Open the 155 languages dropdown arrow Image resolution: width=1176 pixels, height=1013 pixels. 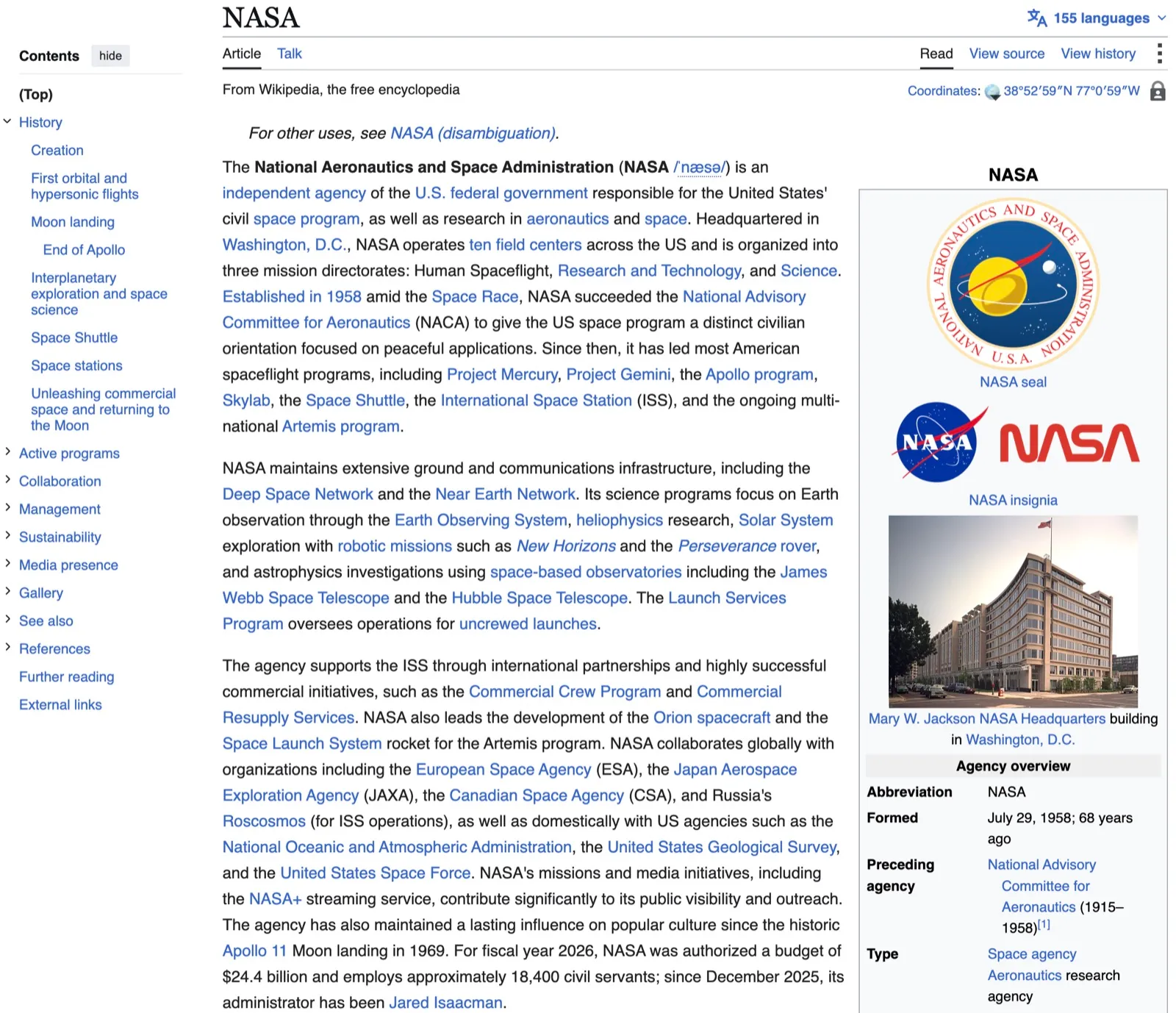pos(1162,18)
